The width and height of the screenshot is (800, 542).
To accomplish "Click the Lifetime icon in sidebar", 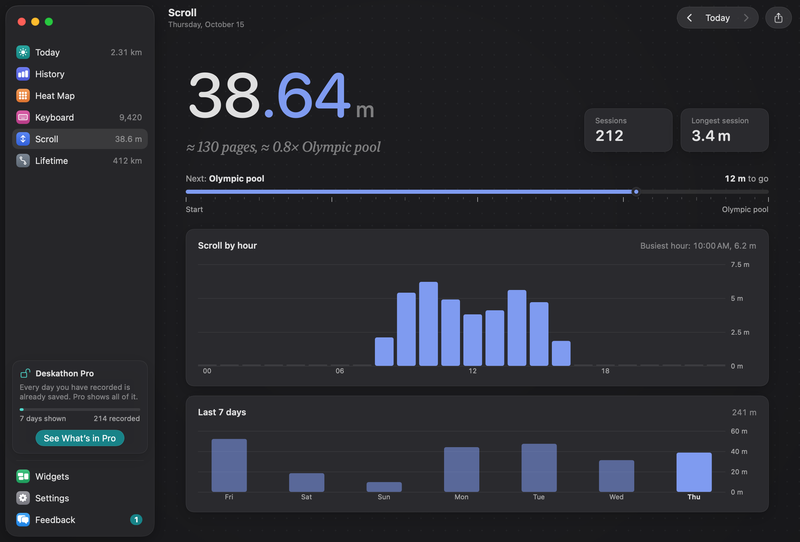I will point(23,161).
